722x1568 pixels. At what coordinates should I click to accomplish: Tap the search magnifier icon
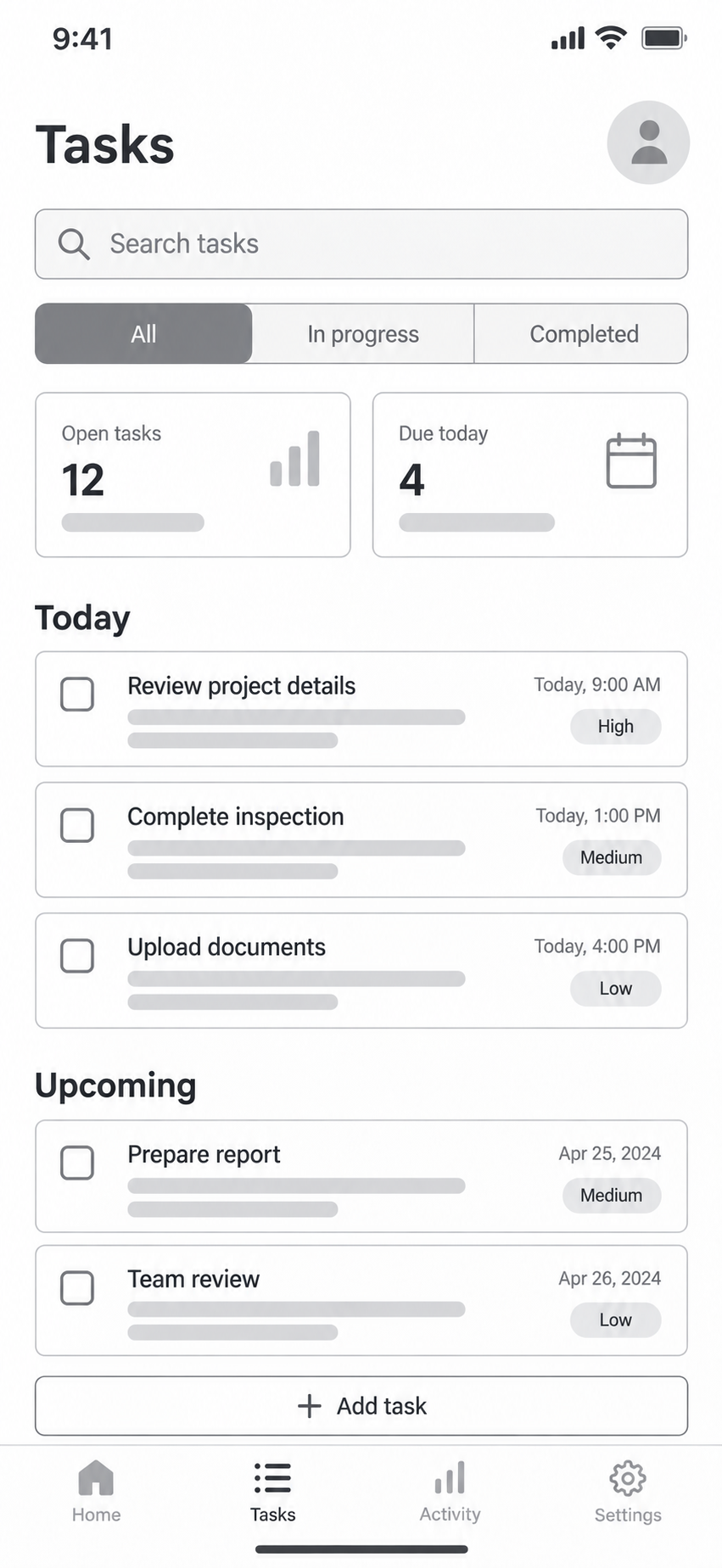(x=74, y=244)
